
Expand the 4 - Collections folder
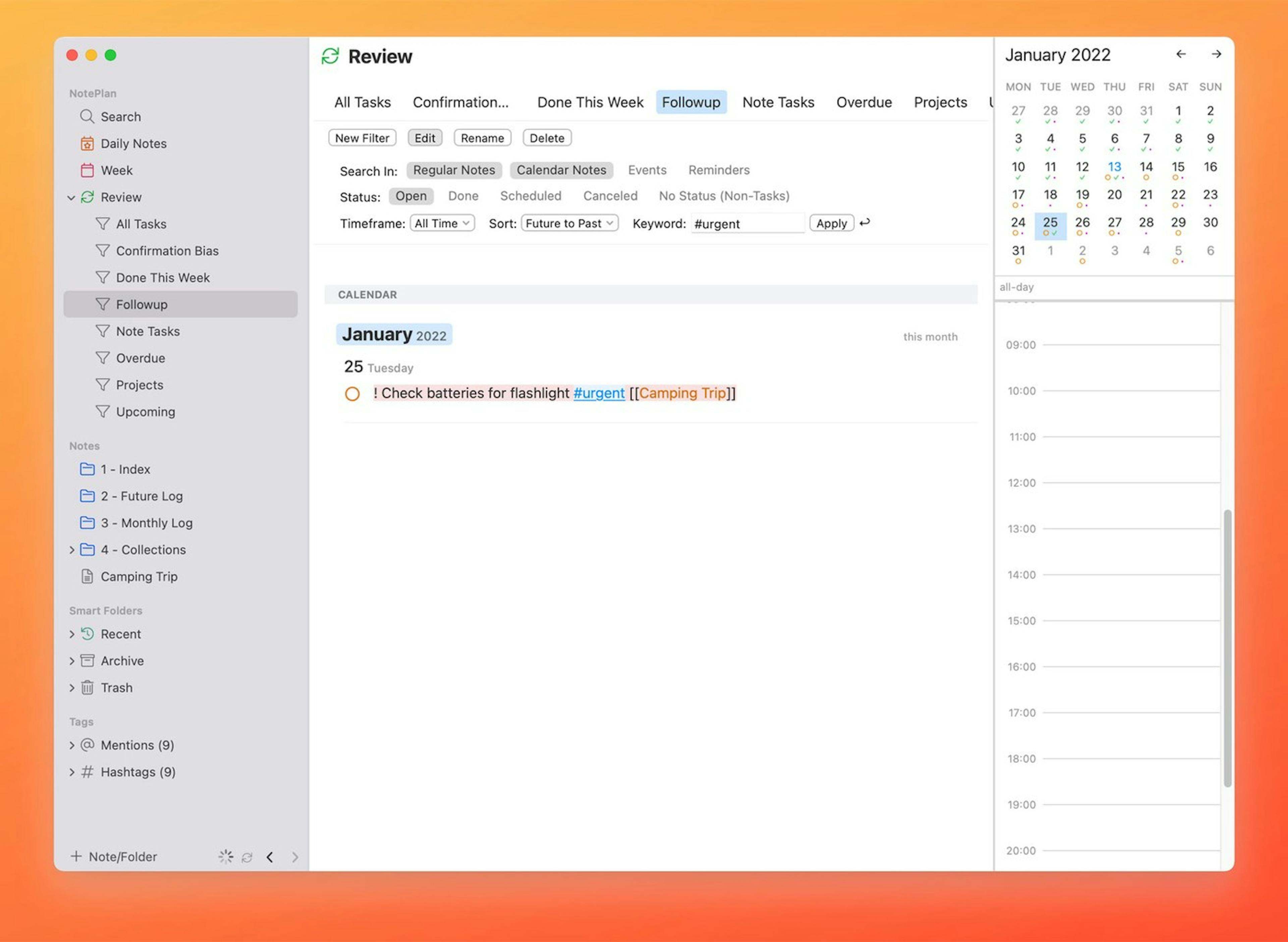tap(72, 550)
